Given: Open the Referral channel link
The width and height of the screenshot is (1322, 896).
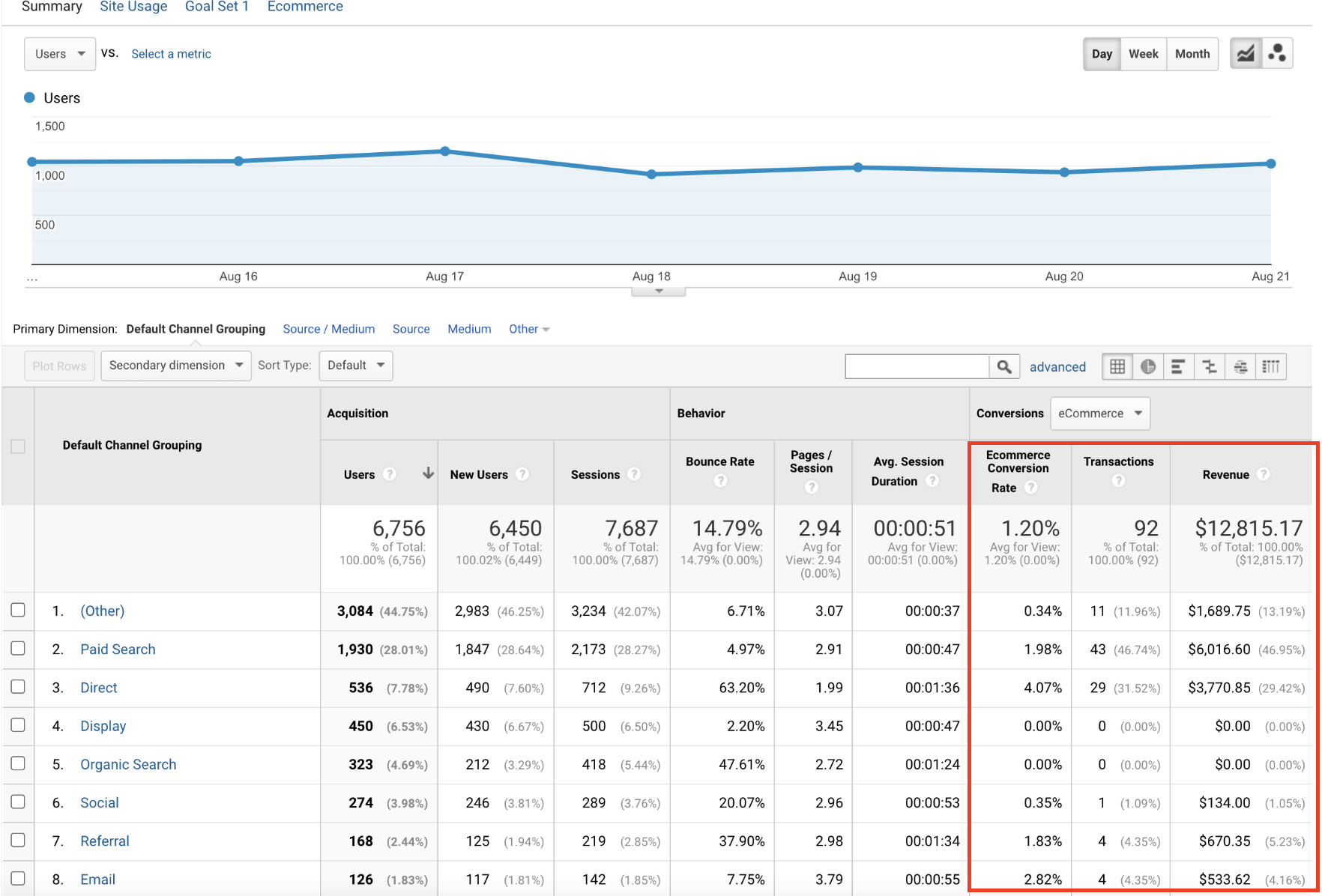Looking at the screenshot, I should click(x=105, y=841).
